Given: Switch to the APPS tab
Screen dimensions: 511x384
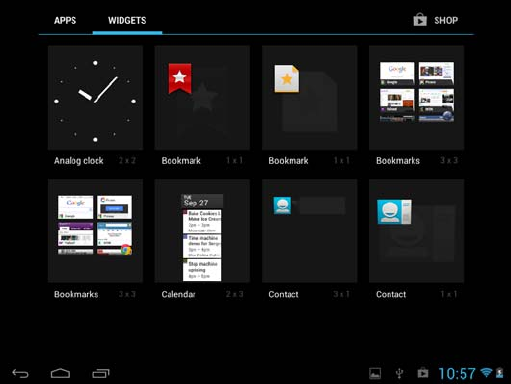Looking at the screenshot, I should tap(65, 20).
